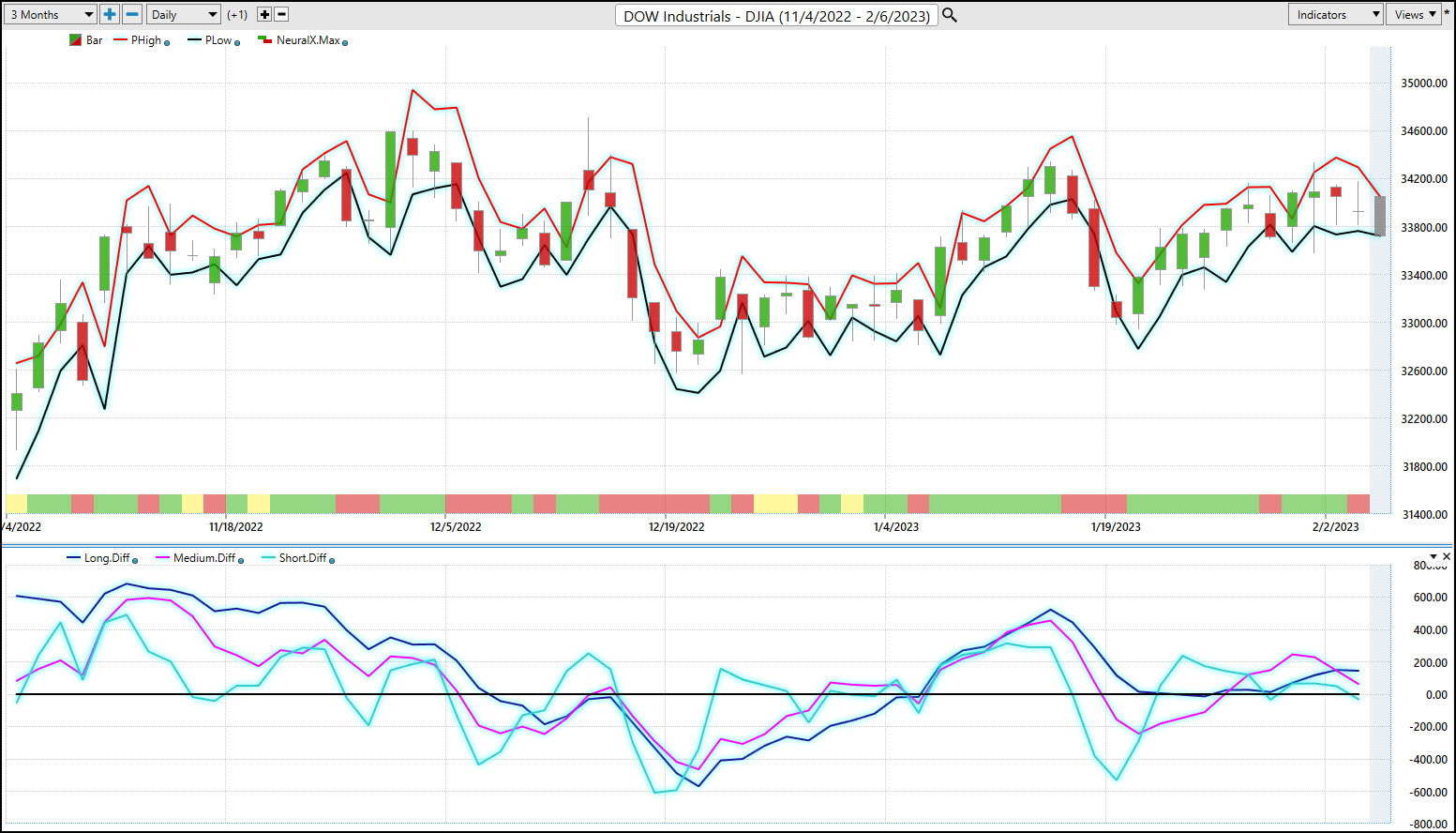Click the magnifying glass search icon
Screen dimensions: 1456x833
[950, 15]
